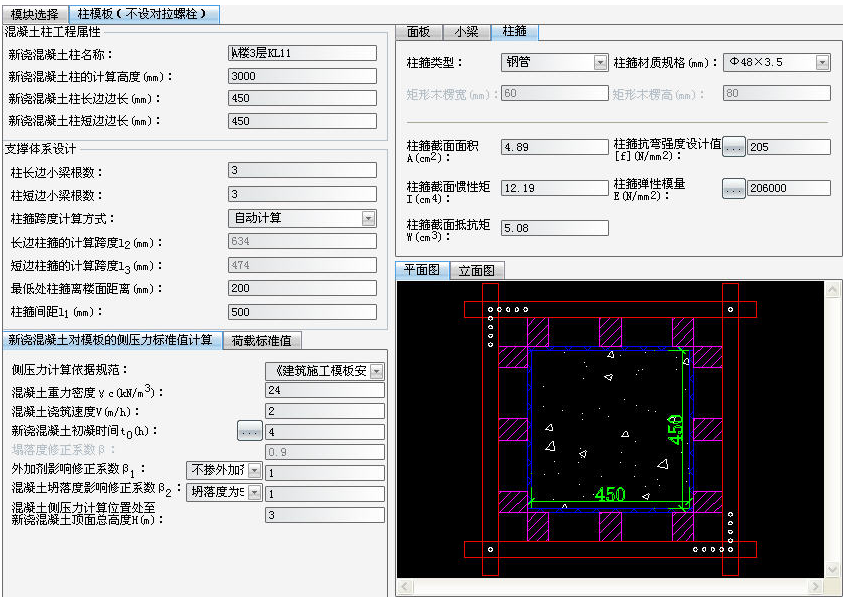Screen dimensions: 844x597
Task: Expand the 不掺外加剂 admixture dropdown
Action: pos(254,471)
